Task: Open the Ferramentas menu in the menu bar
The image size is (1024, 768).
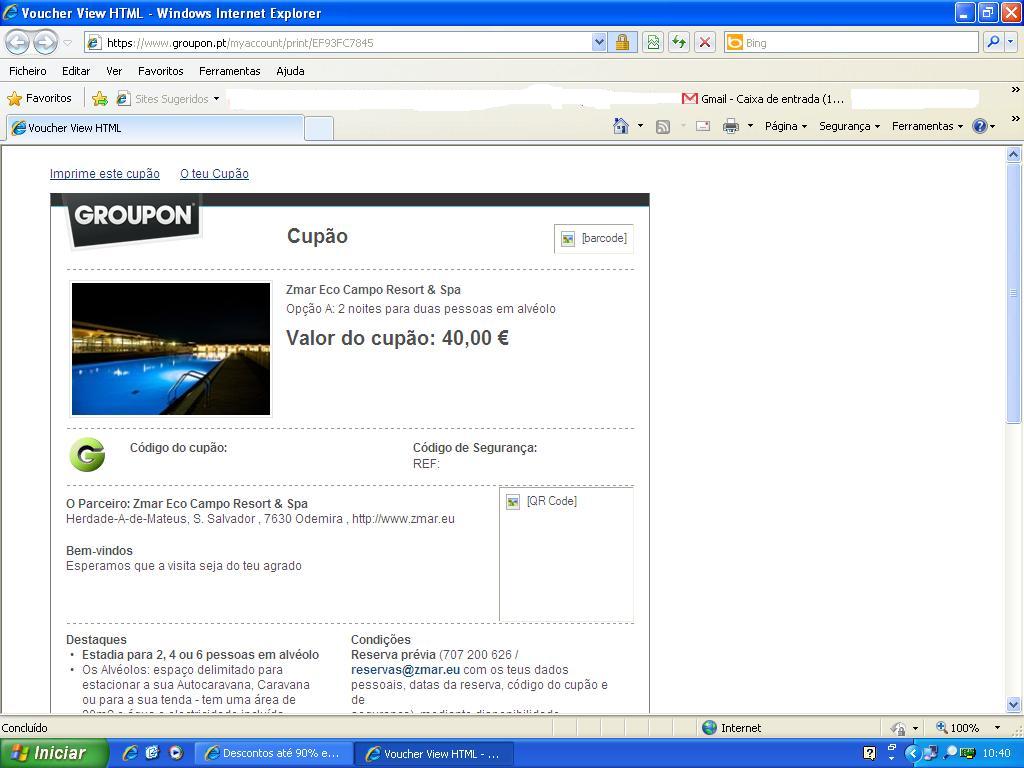Action: (x=229, y=71)
